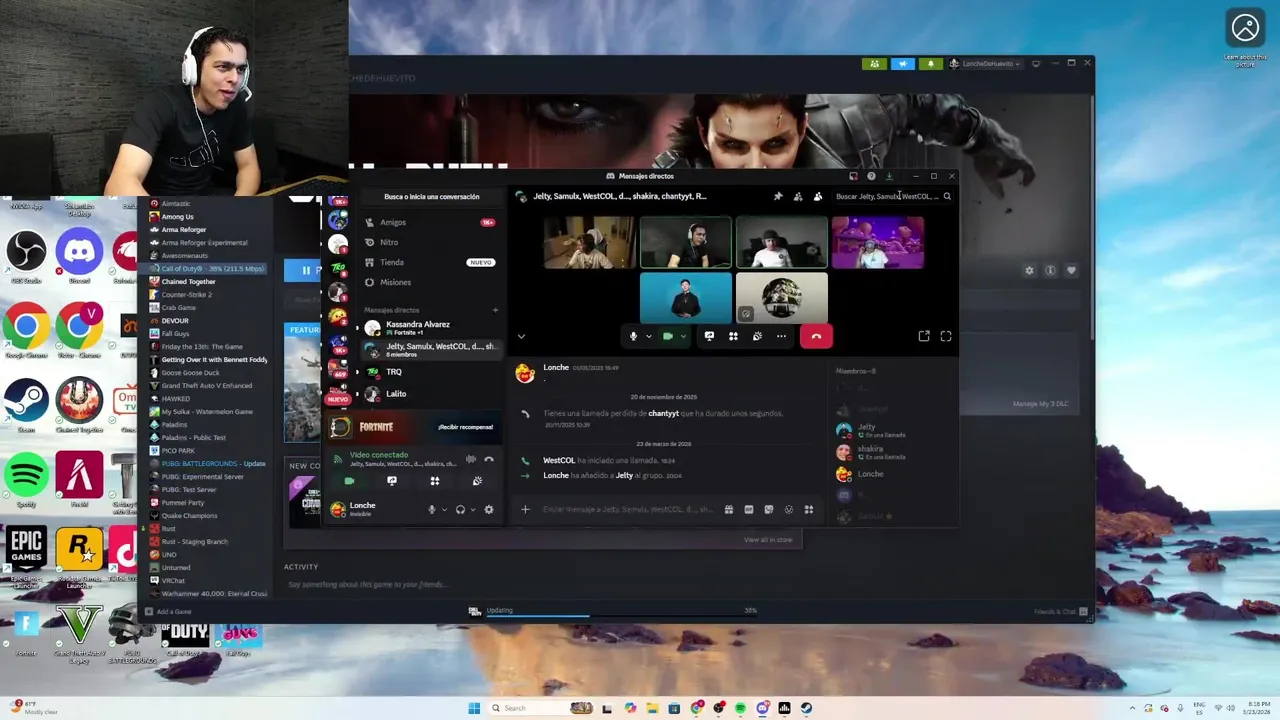Open Discord inbox icon in title bar
Viewport: 1280px width, 720px height.
pos(853,176)
